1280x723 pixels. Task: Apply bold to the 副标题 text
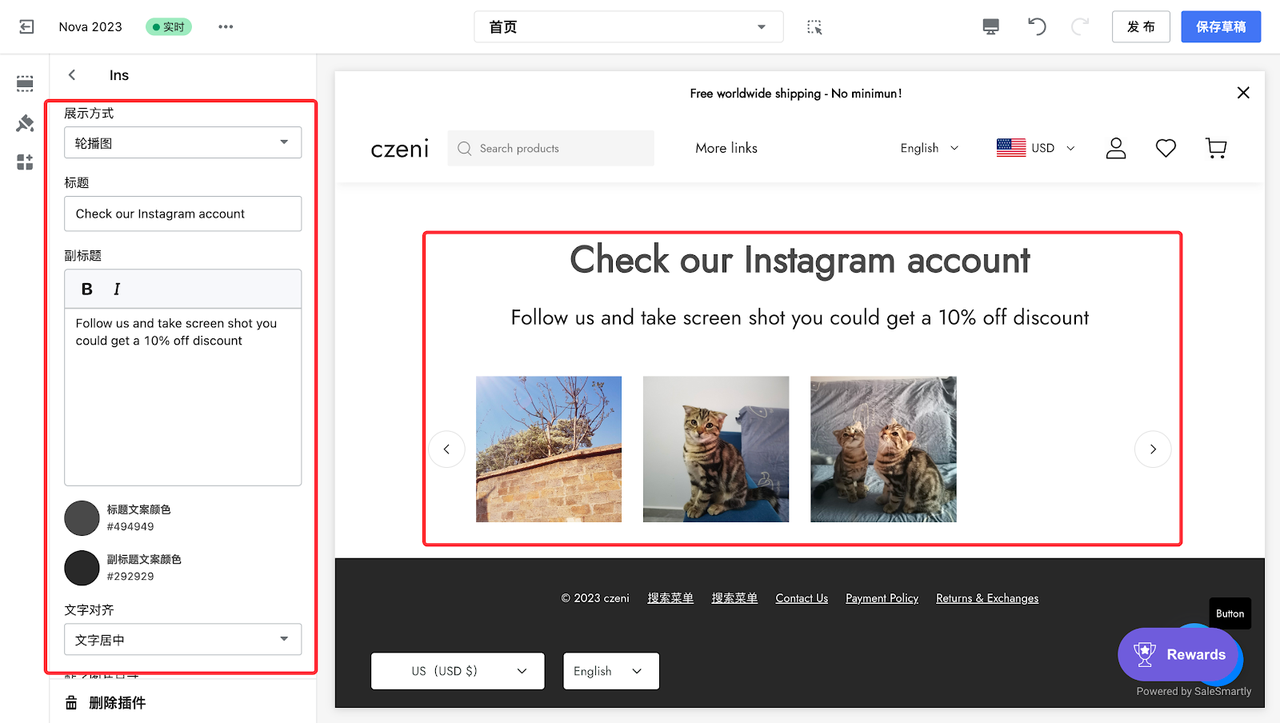[87, 288]
